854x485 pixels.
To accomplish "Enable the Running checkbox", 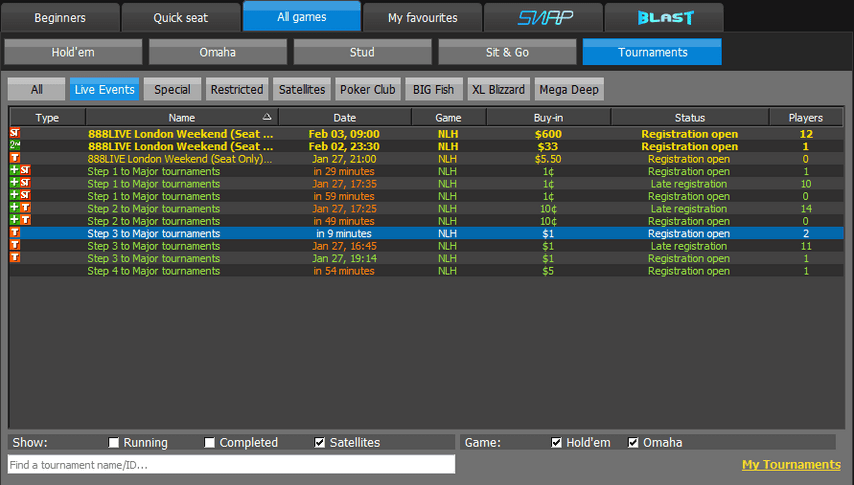I will (x=113, y=442).
